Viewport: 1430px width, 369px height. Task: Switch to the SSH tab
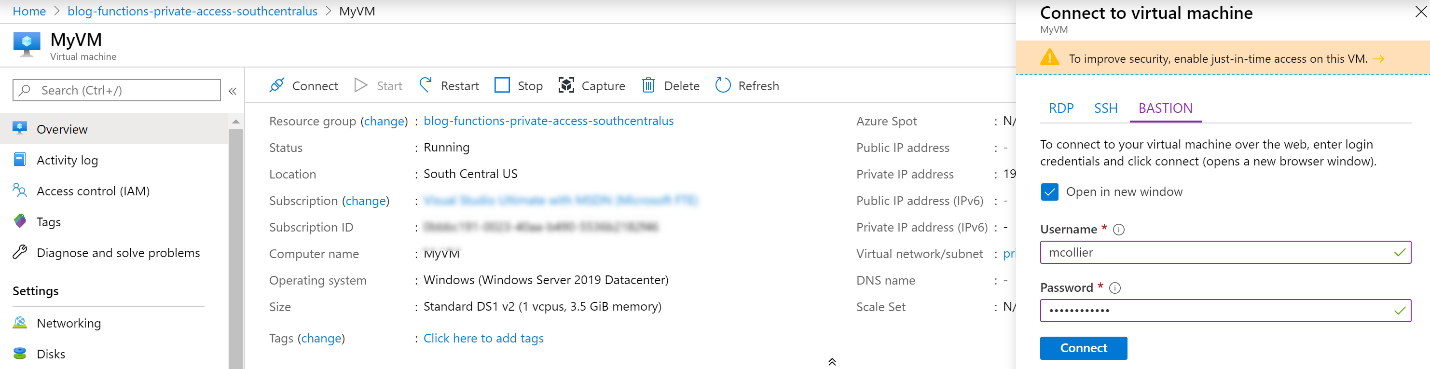click(x=1106, y=109)
